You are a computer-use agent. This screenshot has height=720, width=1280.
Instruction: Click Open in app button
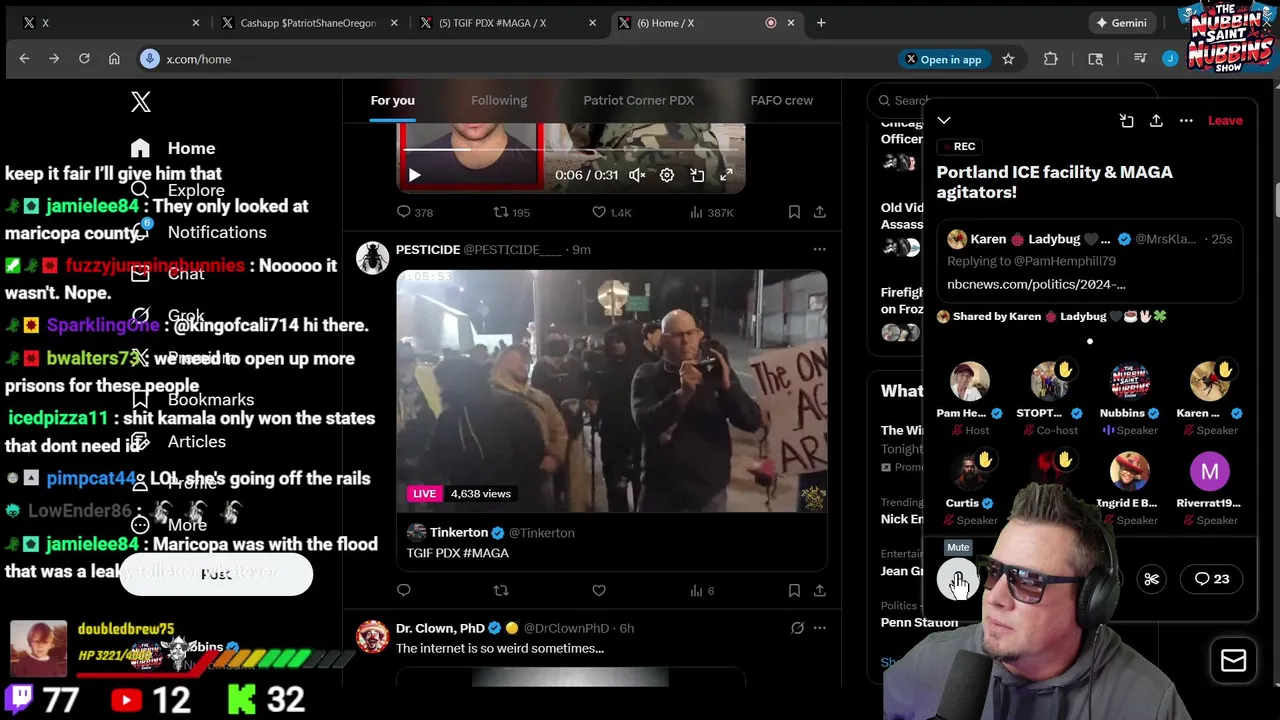point(943,59)
